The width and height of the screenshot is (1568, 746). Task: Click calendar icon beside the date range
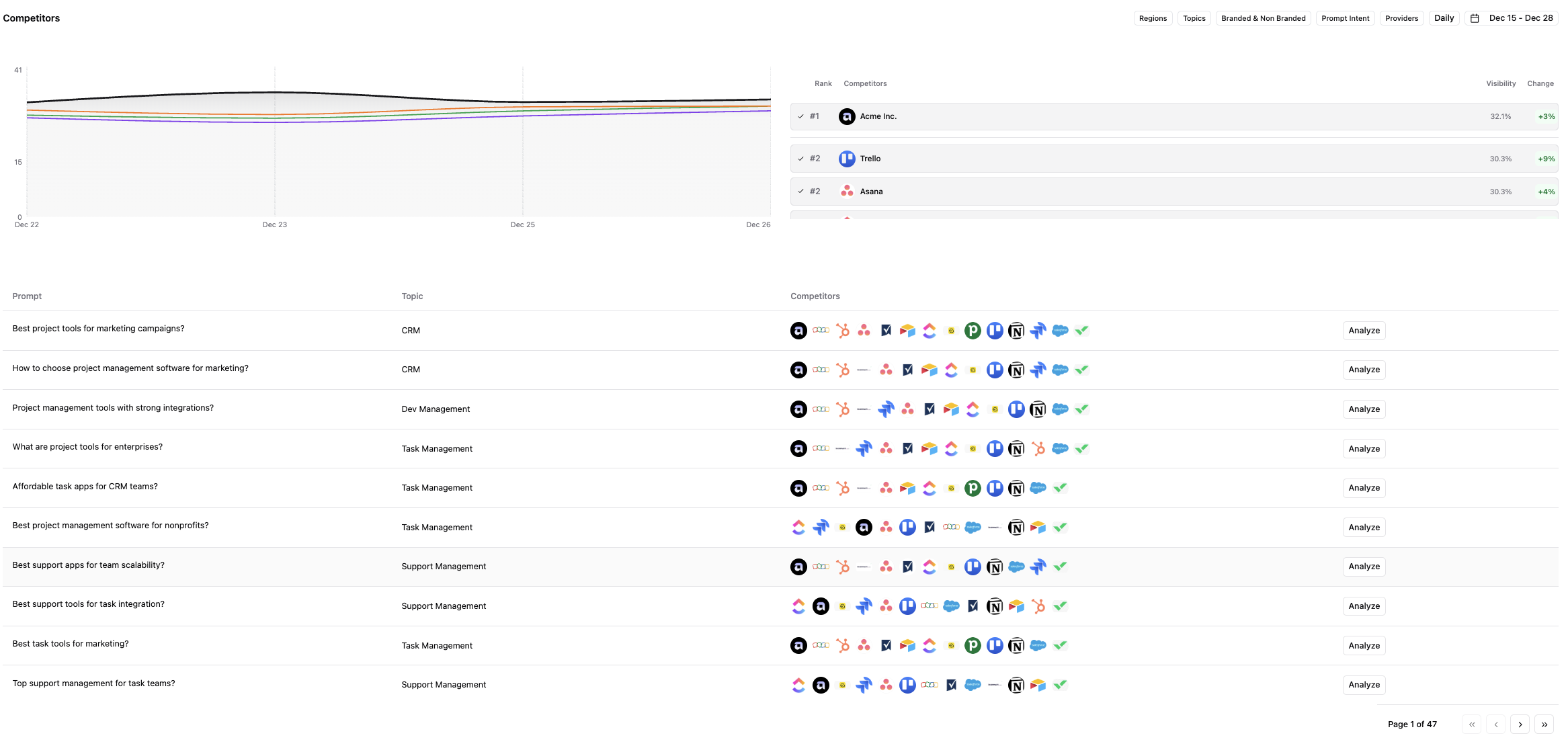1475,18
